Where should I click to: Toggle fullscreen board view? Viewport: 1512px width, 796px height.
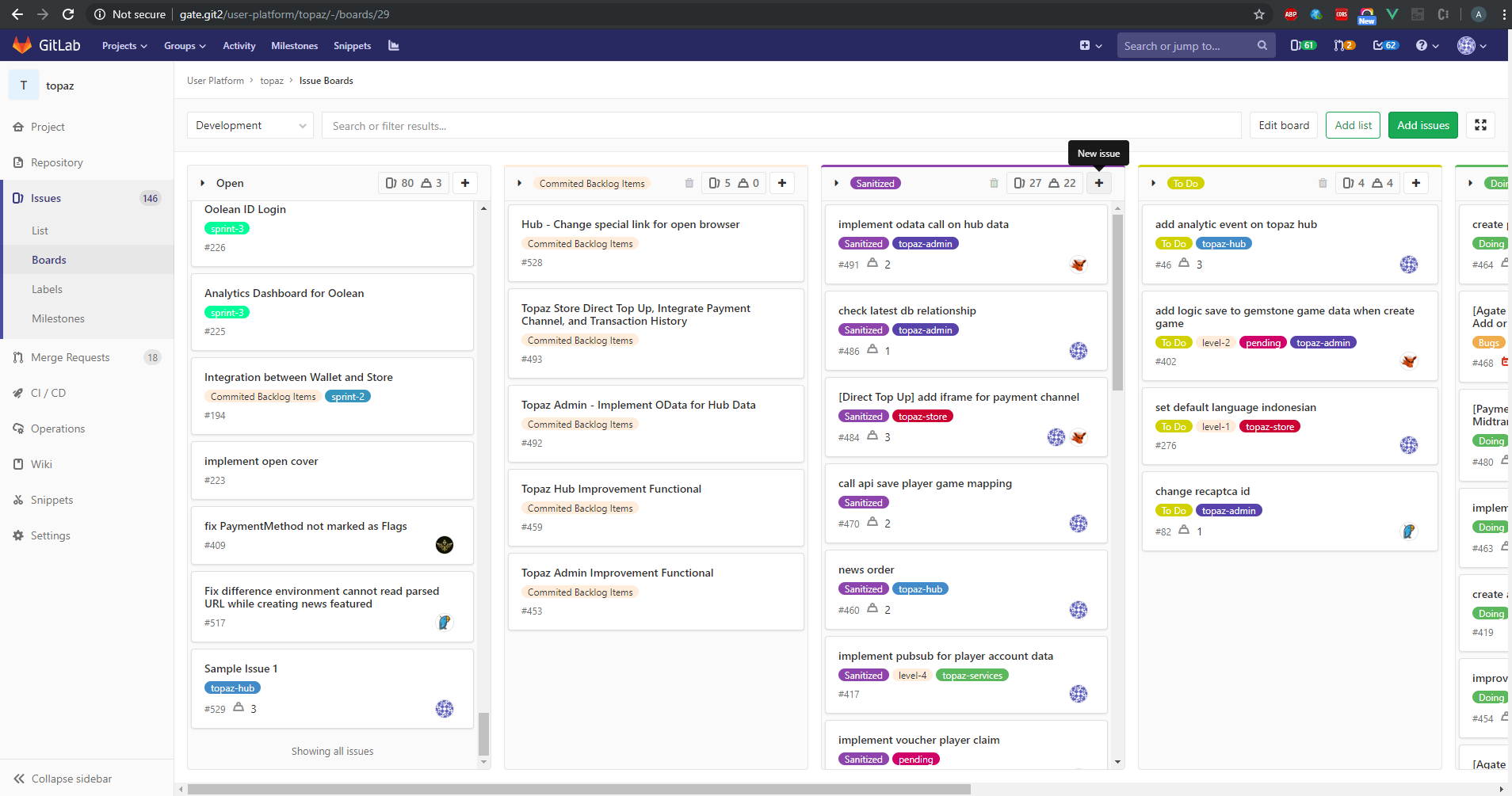tap(1480, 125)
